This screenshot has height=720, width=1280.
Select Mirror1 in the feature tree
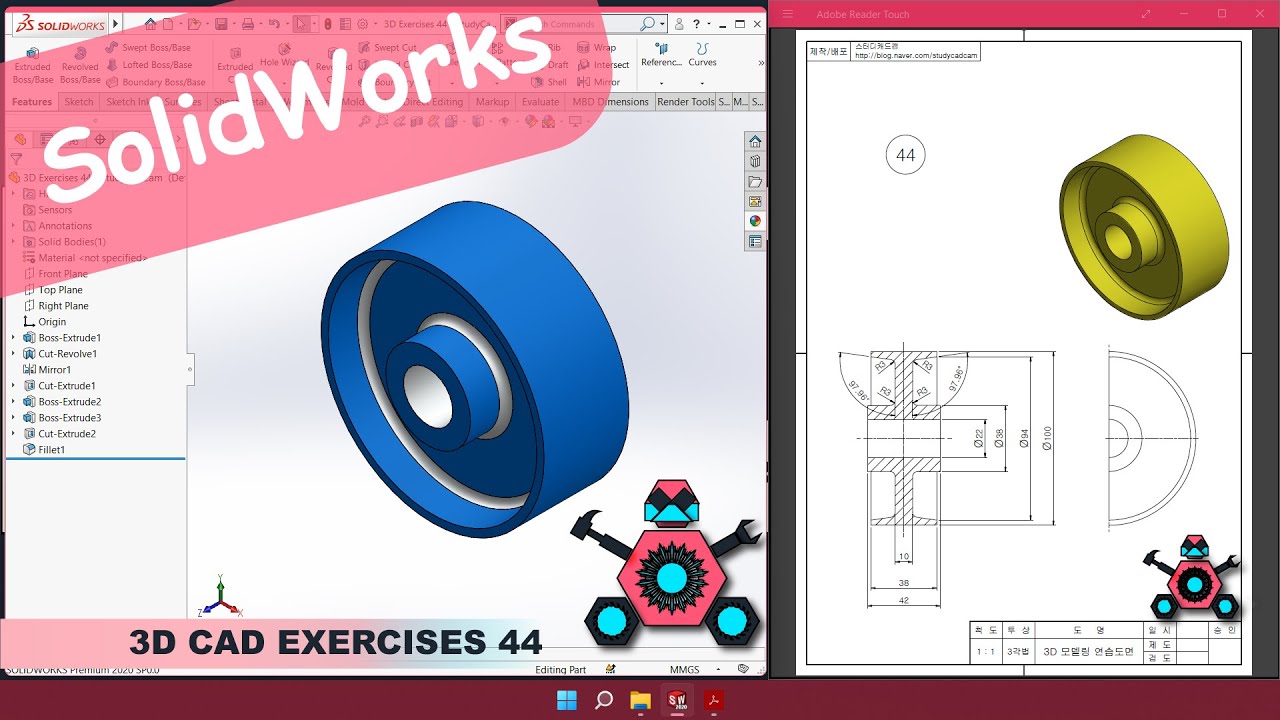[x=47, y=370]
